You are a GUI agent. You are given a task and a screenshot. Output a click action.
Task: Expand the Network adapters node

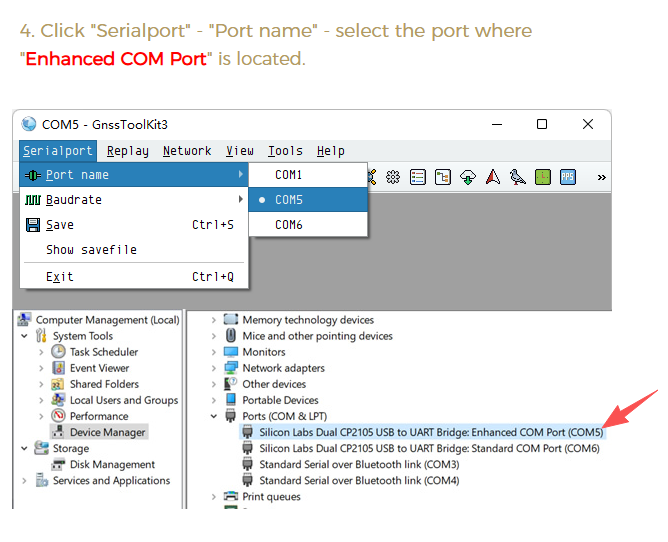point(214,368)
